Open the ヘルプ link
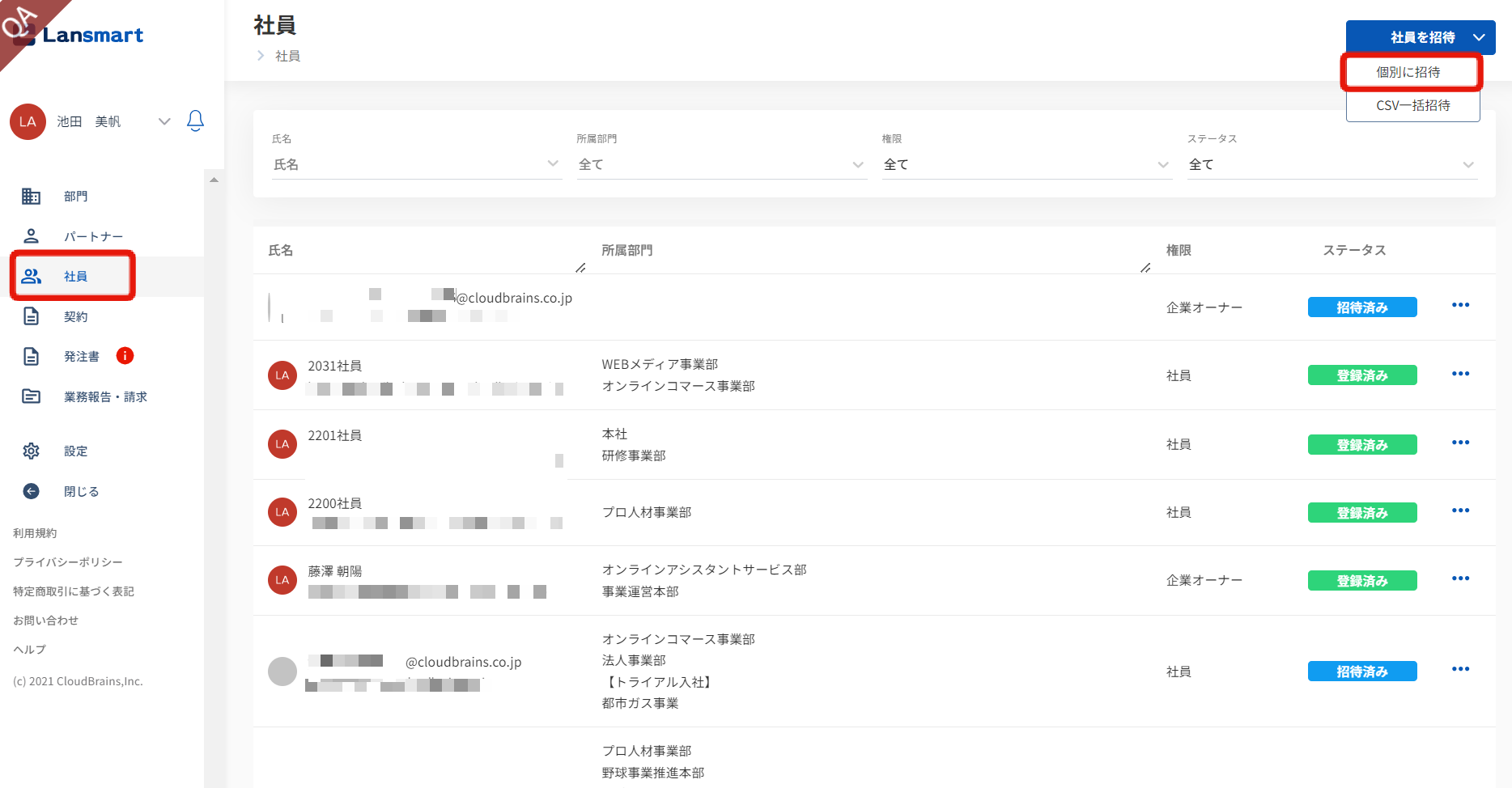The image size is (1512, 788). [x=30, y=650]
